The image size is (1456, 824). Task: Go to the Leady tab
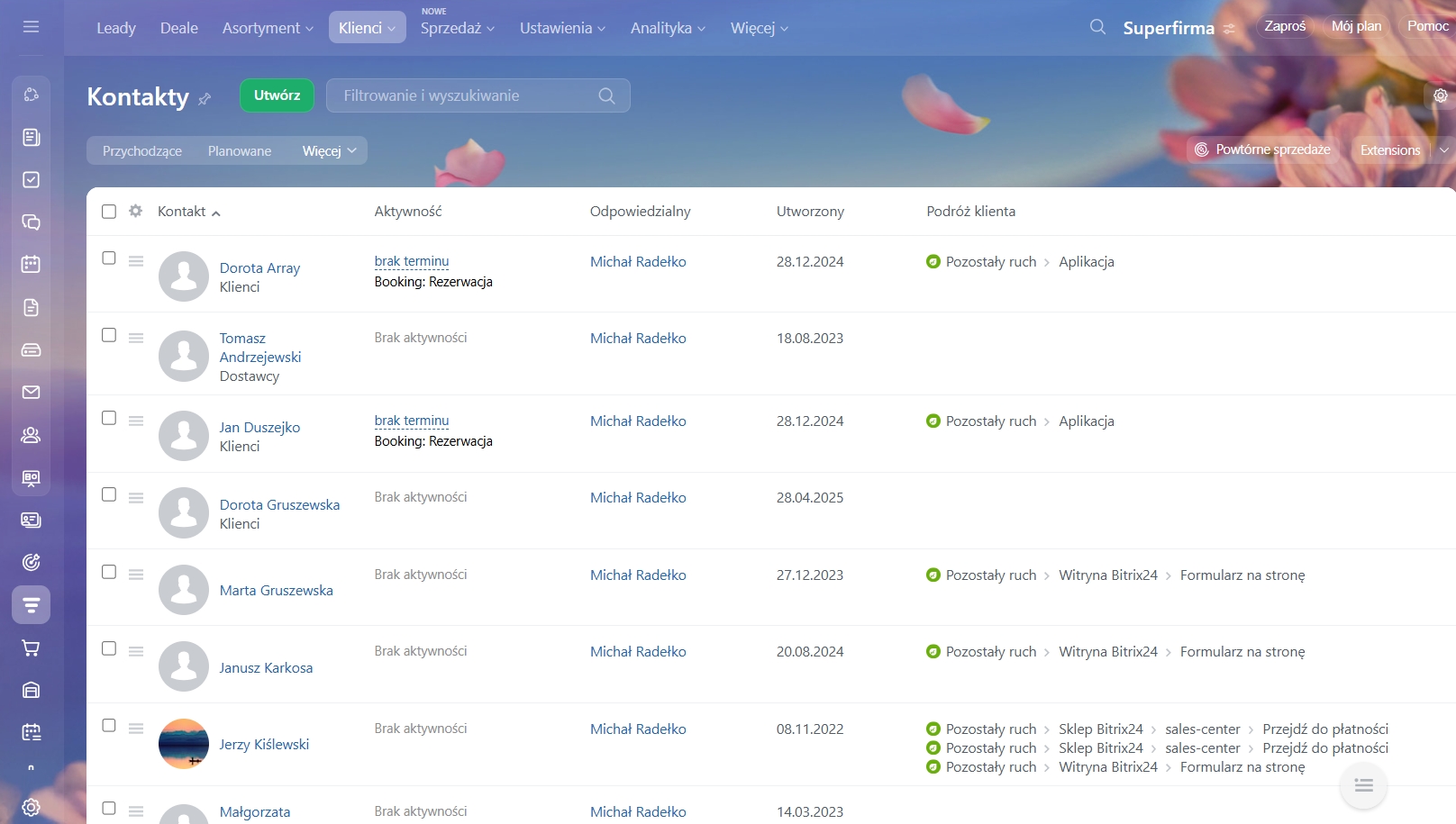coord(116,28)
